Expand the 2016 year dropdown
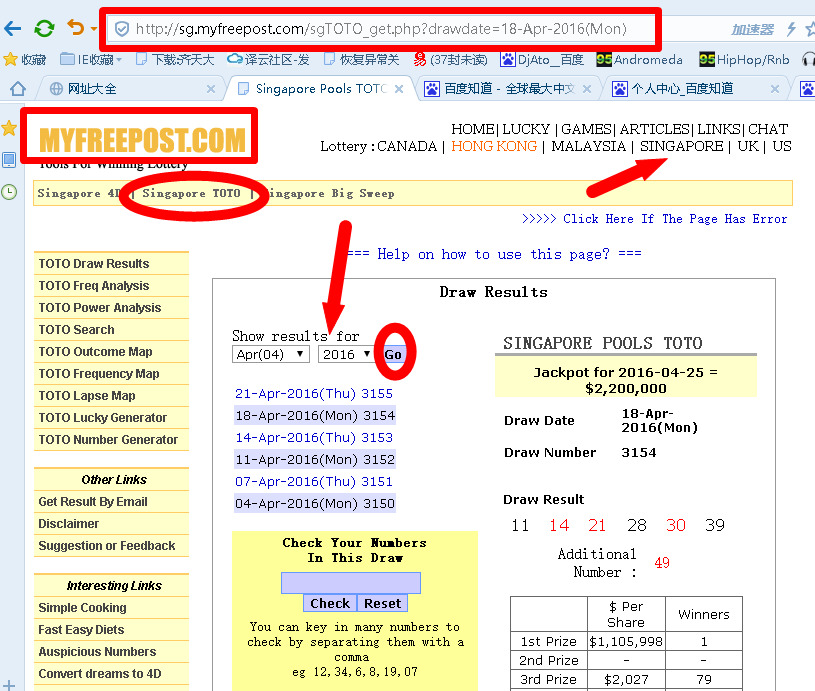 point(346,354)
